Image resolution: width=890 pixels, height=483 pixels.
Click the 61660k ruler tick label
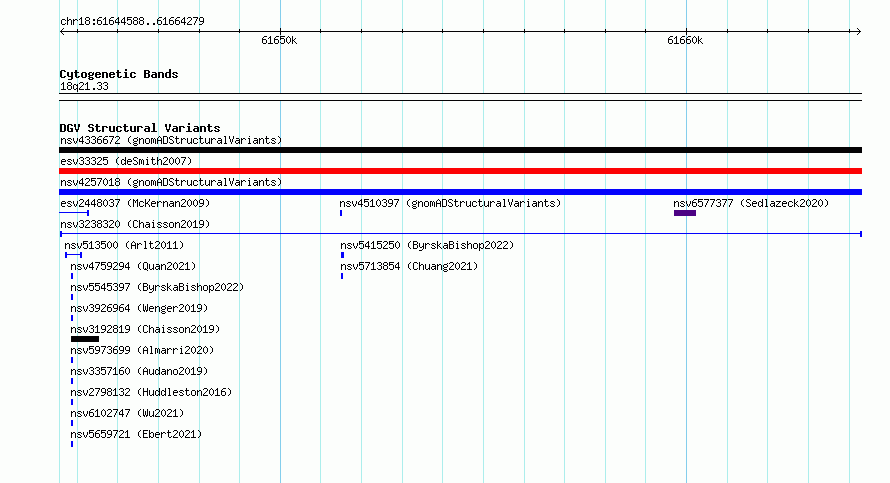685,40
